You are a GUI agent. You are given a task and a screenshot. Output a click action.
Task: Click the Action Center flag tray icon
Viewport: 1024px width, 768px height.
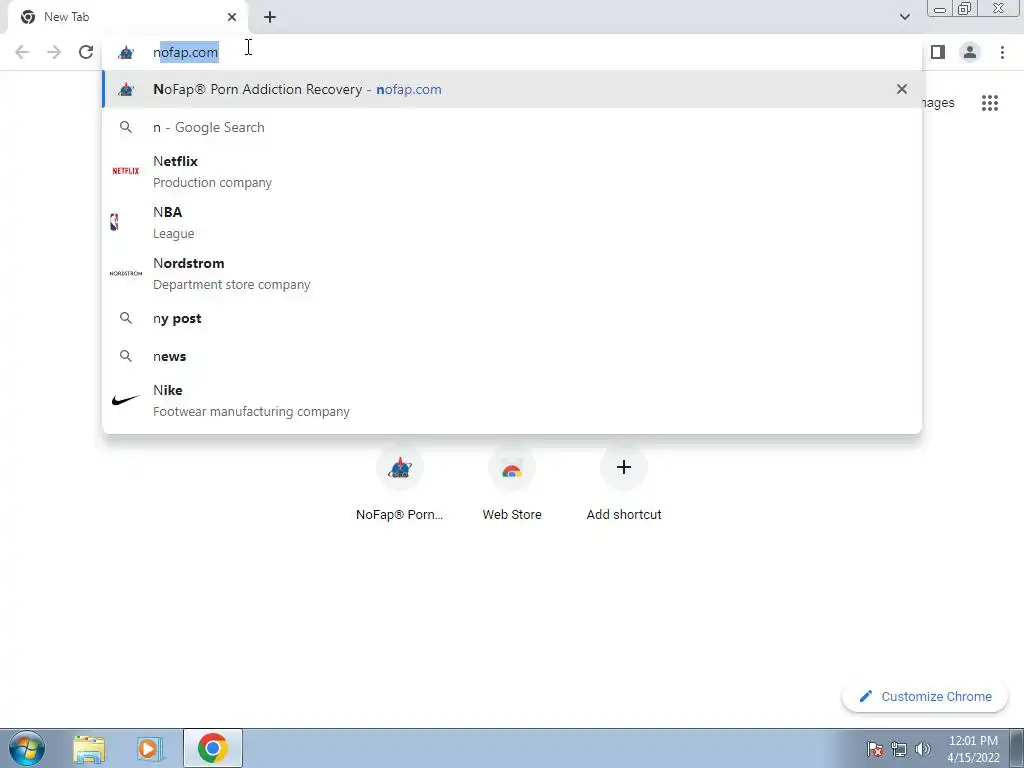pos(875,748)
